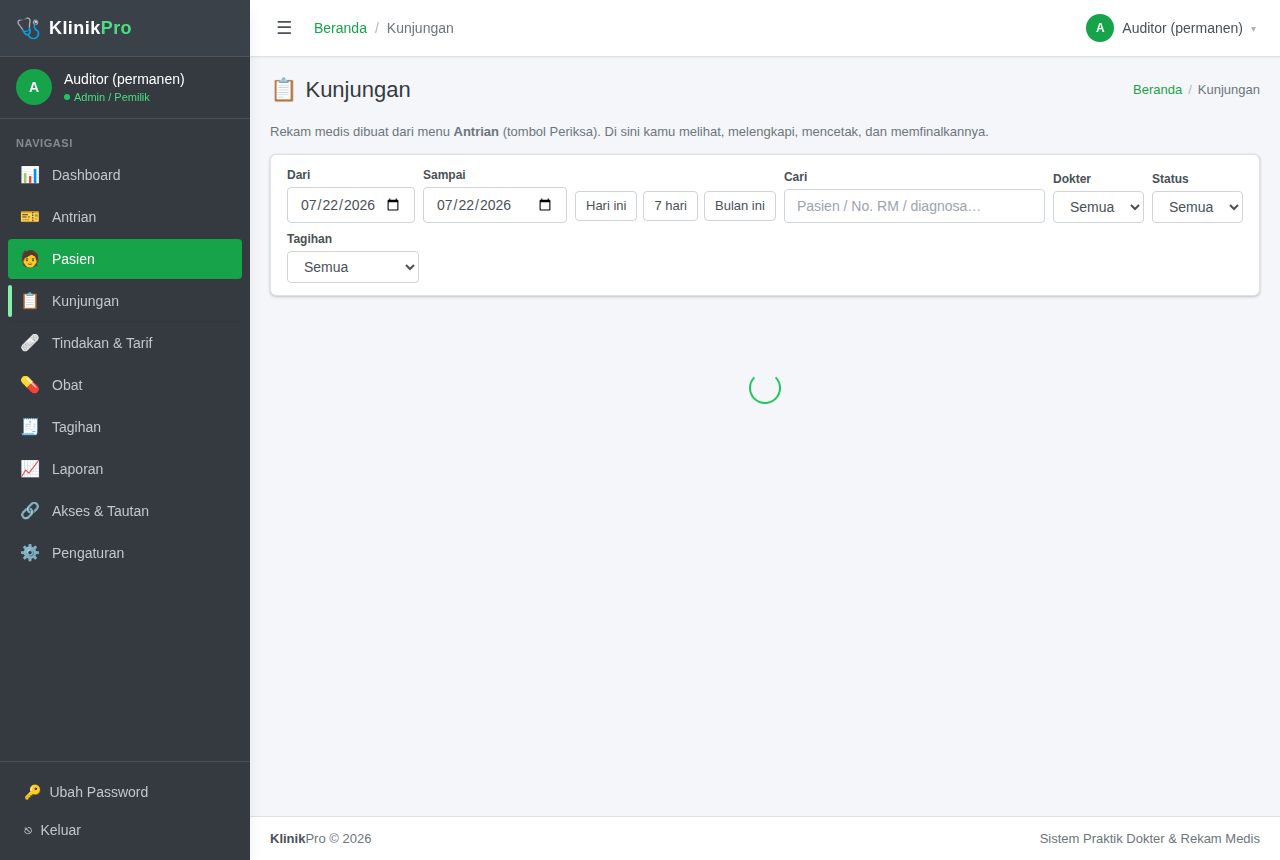Open the Dashboard chart icon in the sidebar

coord(30,175)
